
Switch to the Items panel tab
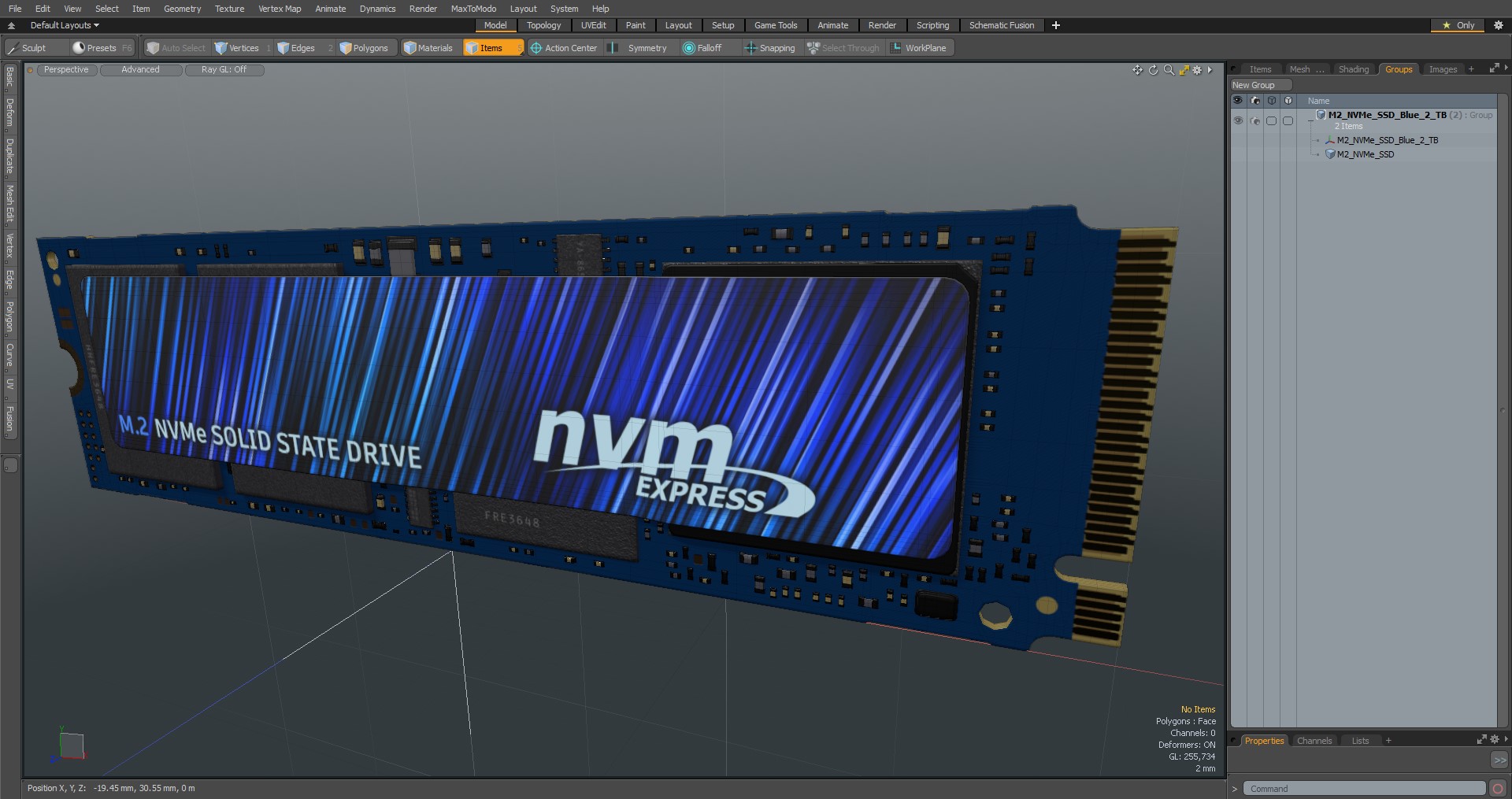[x=1260, y=69]
